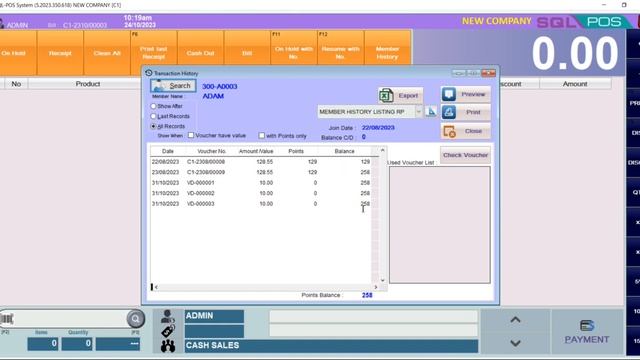The image size is (640, 360).
Task: Click the Join Date value 22/08/2023
Action: [x=378, y=128]
